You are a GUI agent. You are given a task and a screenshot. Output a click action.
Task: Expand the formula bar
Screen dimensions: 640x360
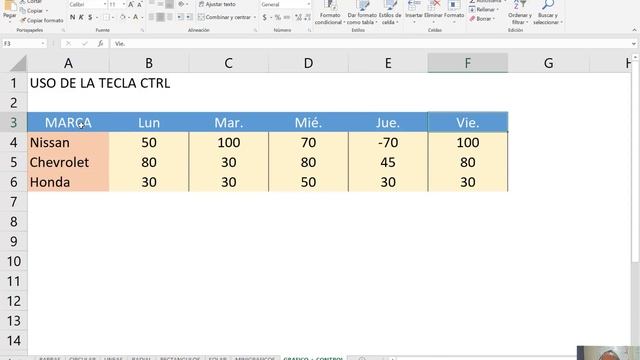pos(633,43)
